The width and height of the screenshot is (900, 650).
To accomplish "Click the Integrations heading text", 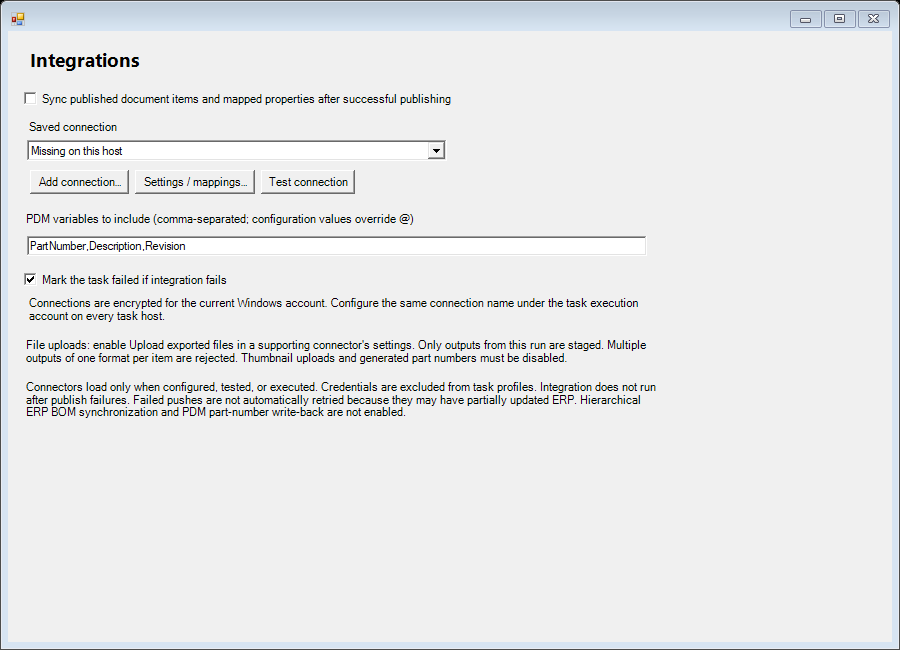I will [x=85, y=61].
